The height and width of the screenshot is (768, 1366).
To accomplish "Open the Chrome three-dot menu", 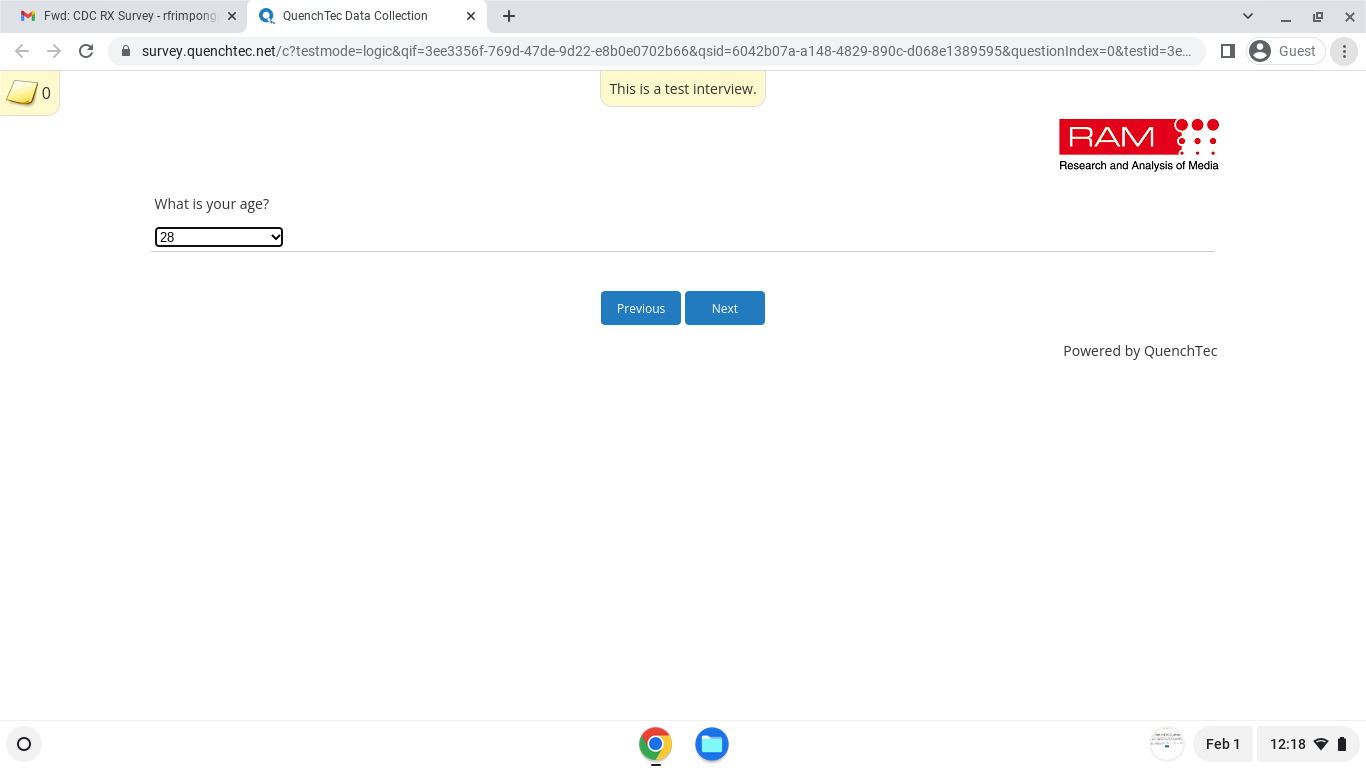I will pyautogui.click(x=1345, y=51).
